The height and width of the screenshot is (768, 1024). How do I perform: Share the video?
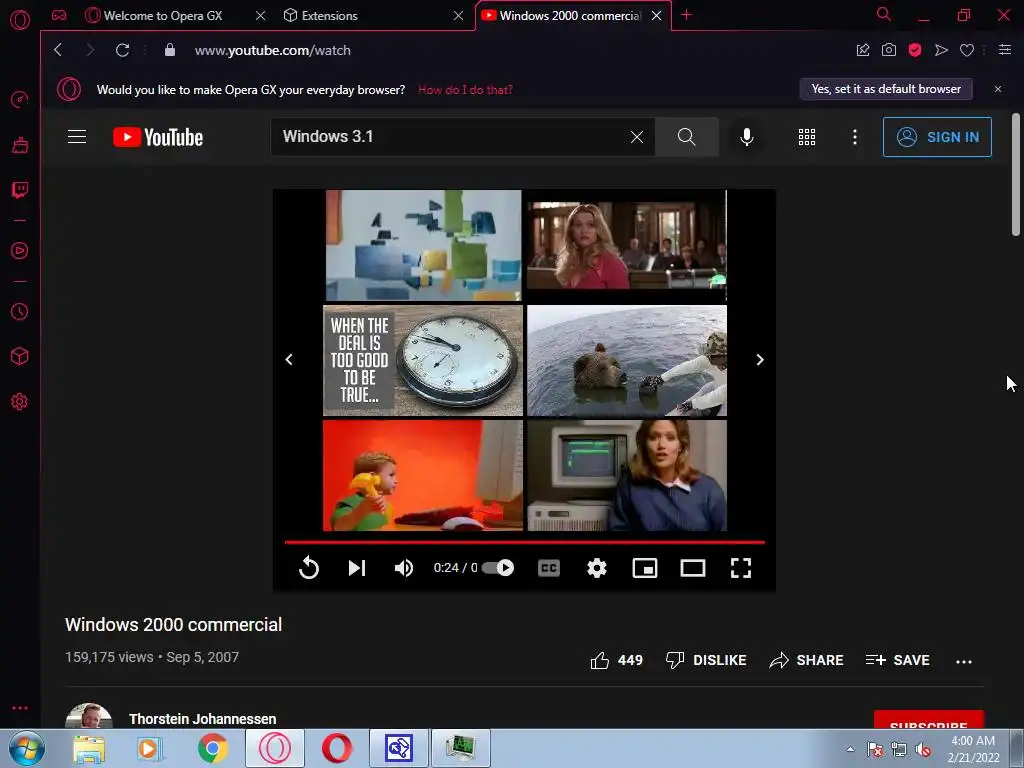click(807, 660)
